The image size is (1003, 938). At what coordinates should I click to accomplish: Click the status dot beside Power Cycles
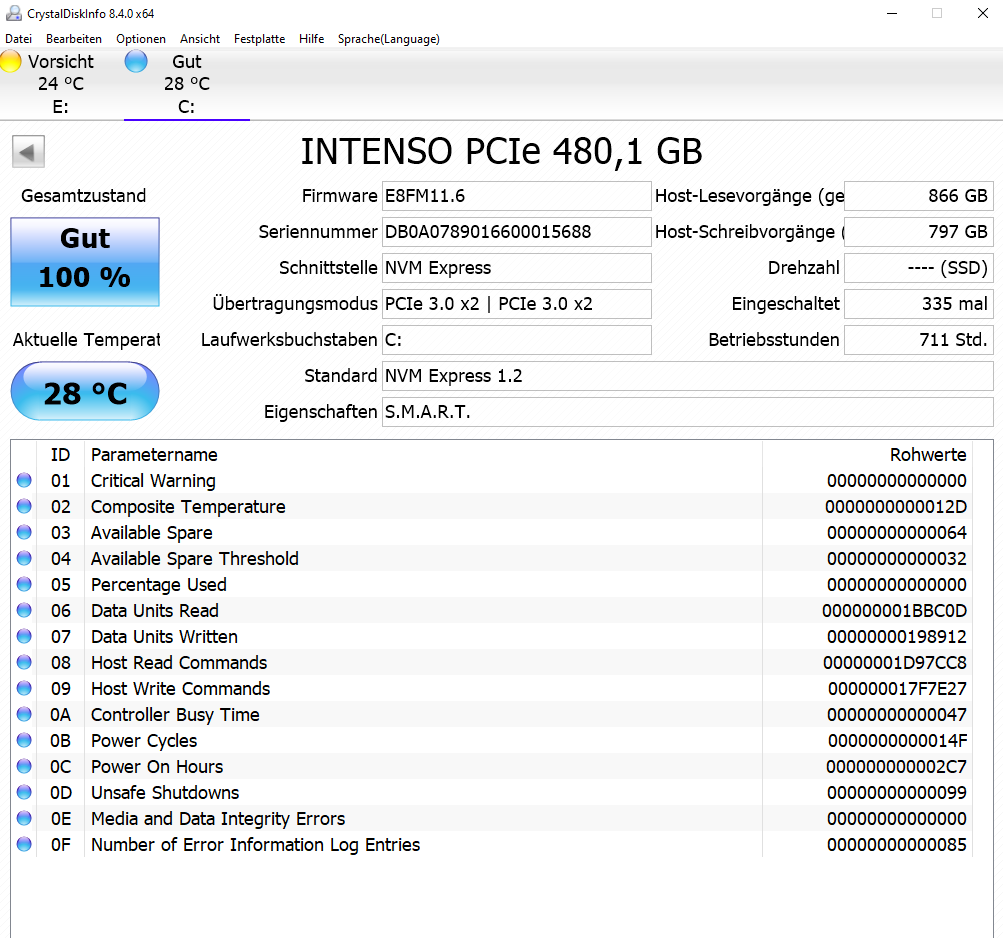(24, 740)
